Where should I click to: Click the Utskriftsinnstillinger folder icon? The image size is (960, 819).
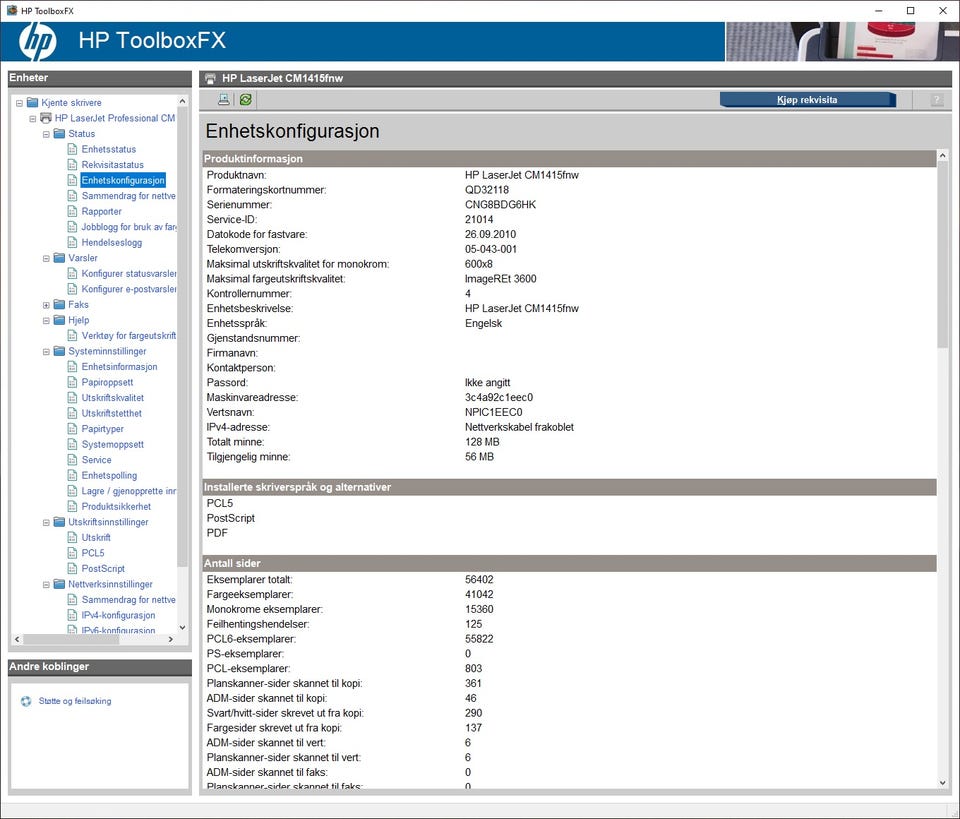(59, 522)
